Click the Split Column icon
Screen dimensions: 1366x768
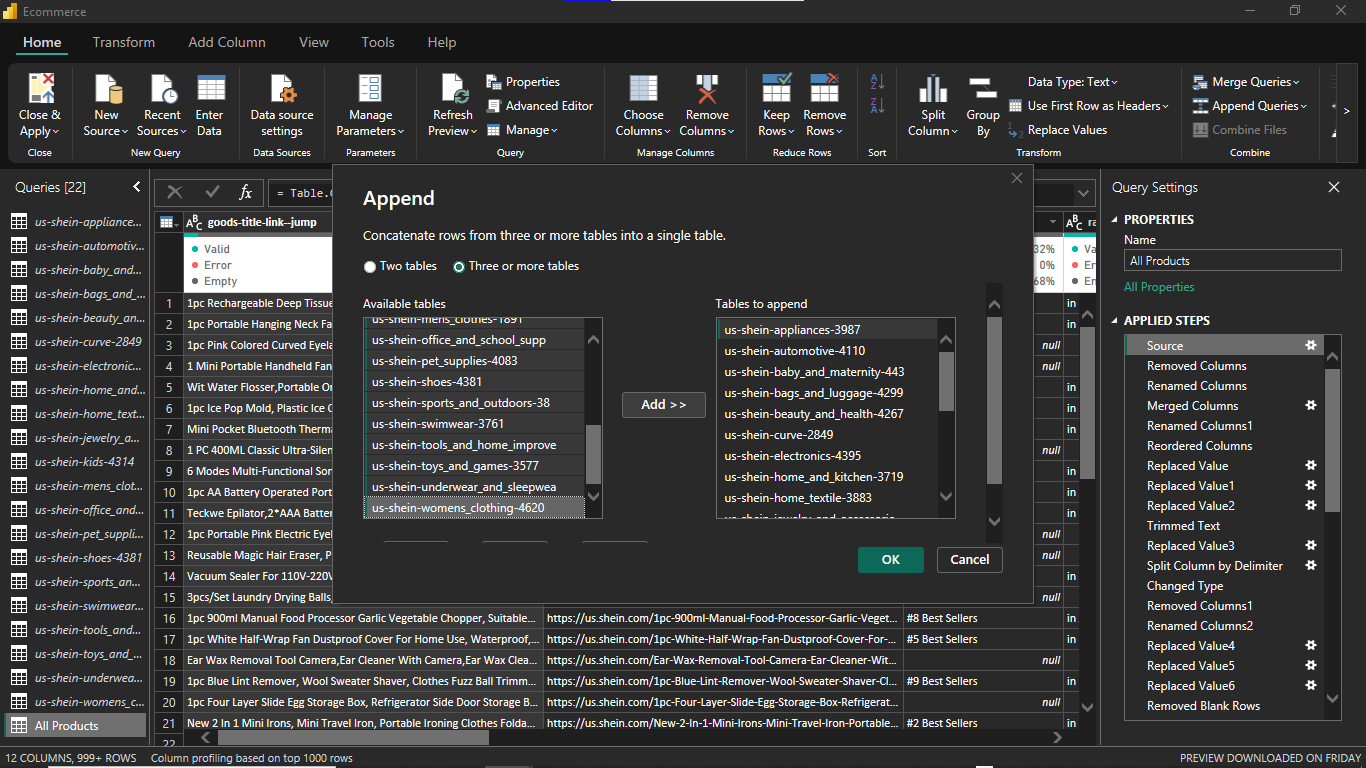click(x=933, y=90)
